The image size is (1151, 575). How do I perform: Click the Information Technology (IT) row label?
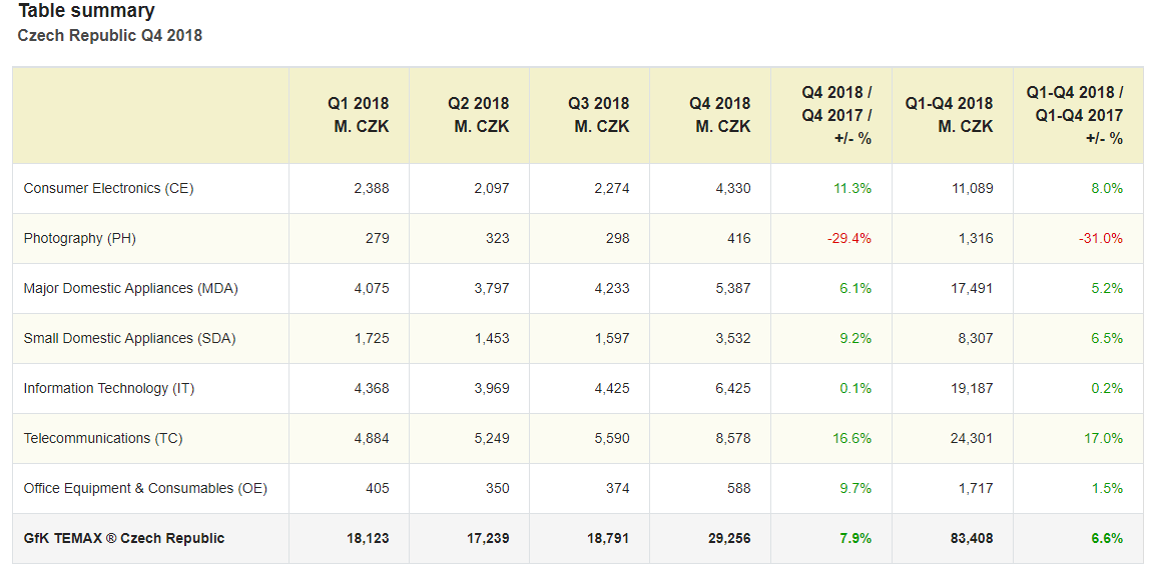109,388
